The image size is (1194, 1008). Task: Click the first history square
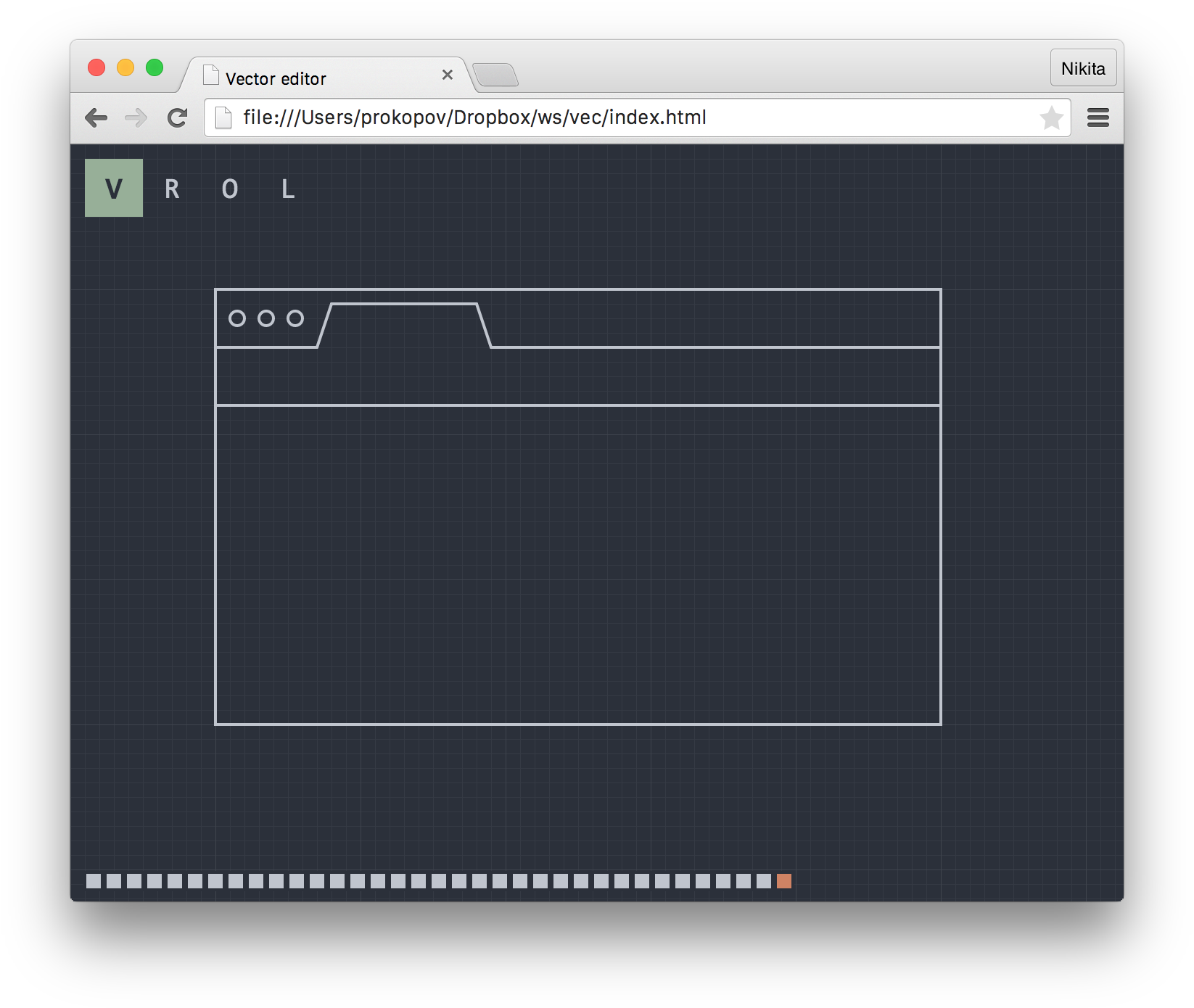pos(94,880)
